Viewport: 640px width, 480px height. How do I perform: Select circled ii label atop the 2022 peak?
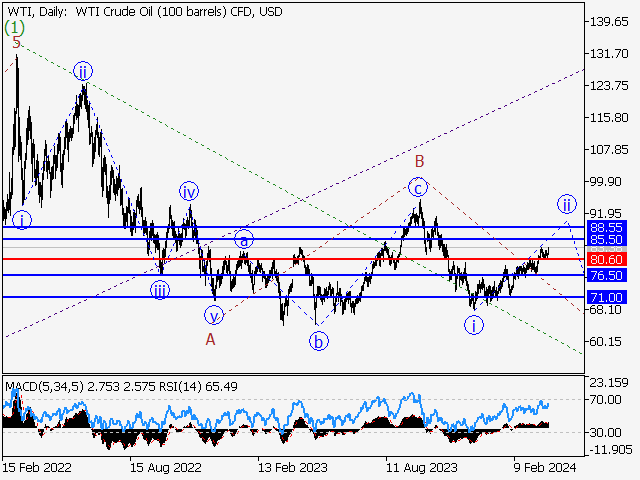pyautogui.click(x=83, y=72)
